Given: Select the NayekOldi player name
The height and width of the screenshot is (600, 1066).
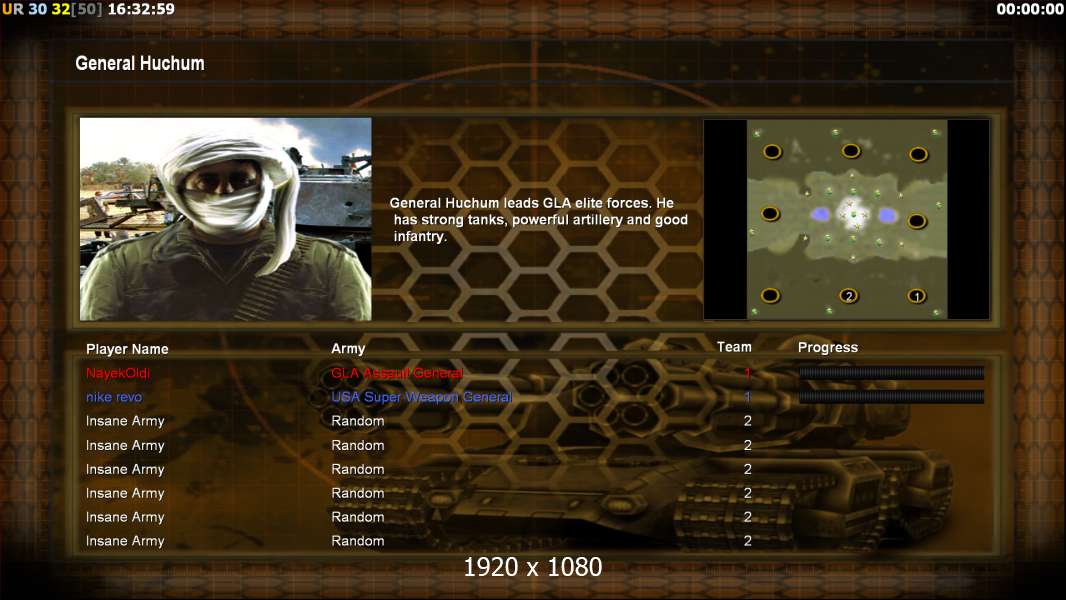Looking at the screenshot, I should 118,373.
